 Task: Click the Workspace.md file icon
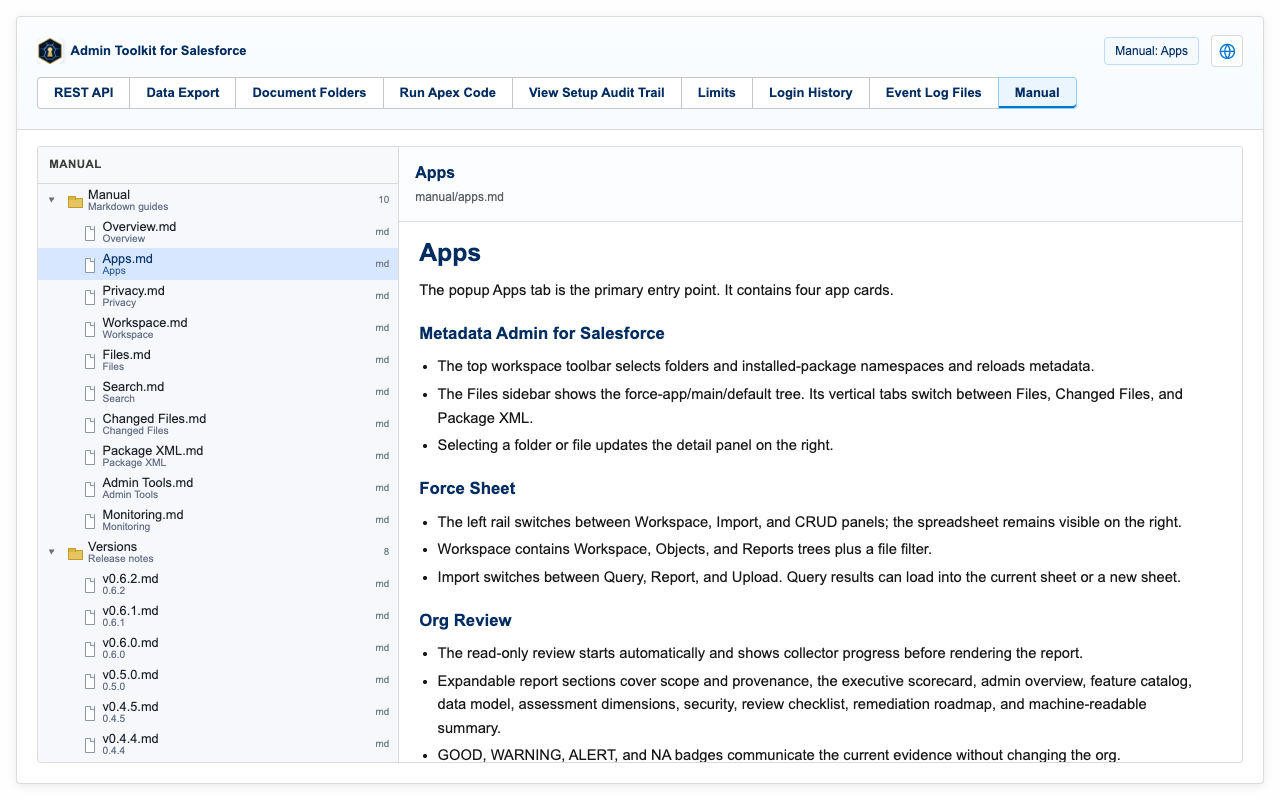90,329
